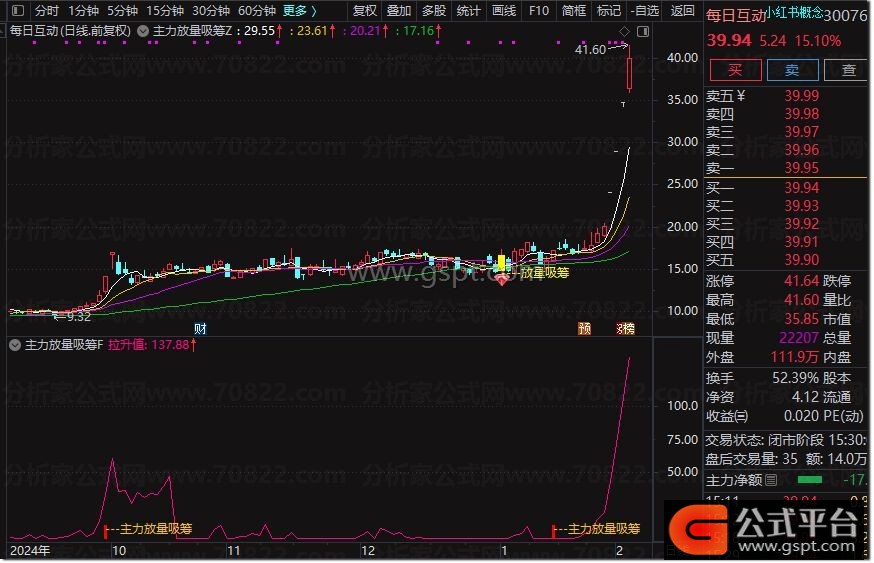Click the 主力净额 detail list icon
Screen dimensions: 874x563
tap(771, 480)
